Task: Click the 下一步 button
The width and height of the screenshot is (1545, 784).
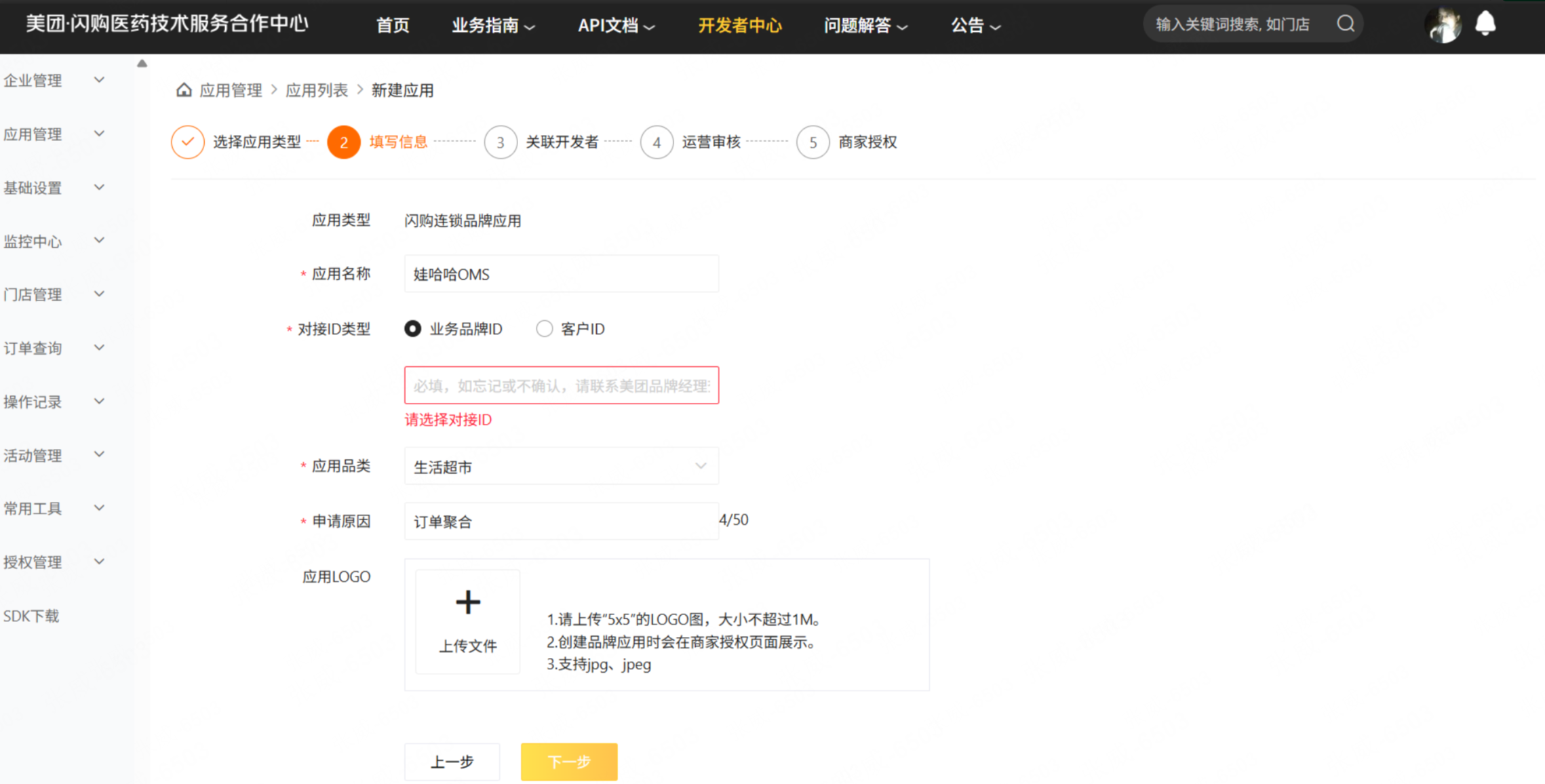Action: click(568, 762)
